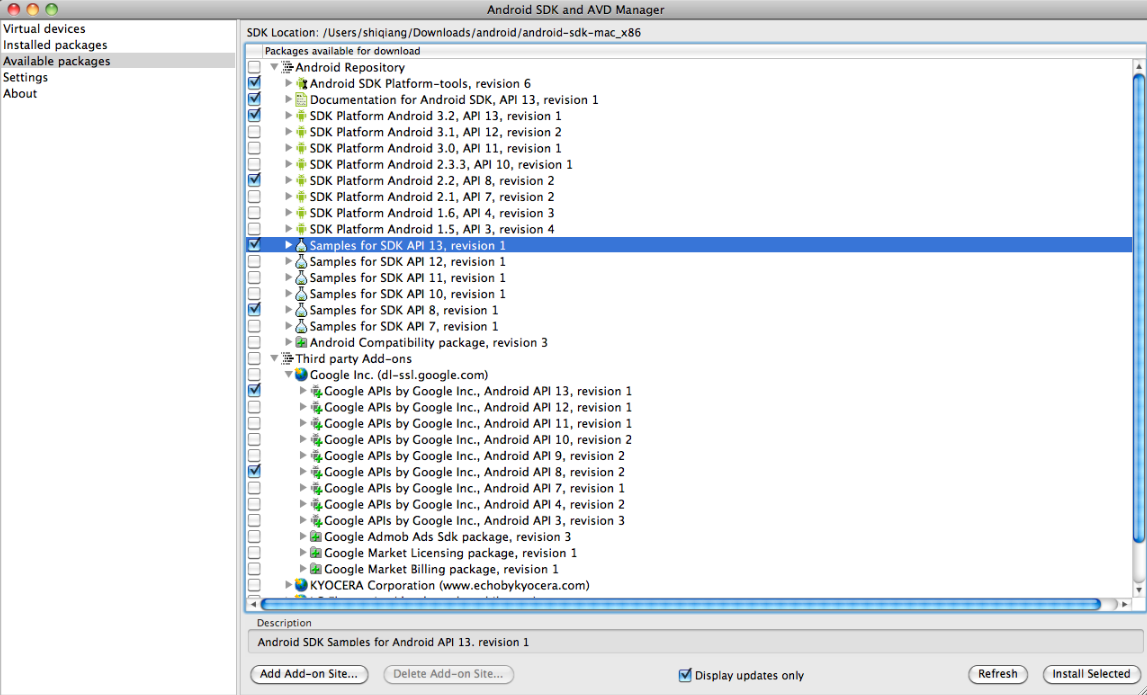The width and height of the screenshot is (1147, 695).
Task: Check Samples for SDK API 12 checkbox
Action: pos(254,261)
